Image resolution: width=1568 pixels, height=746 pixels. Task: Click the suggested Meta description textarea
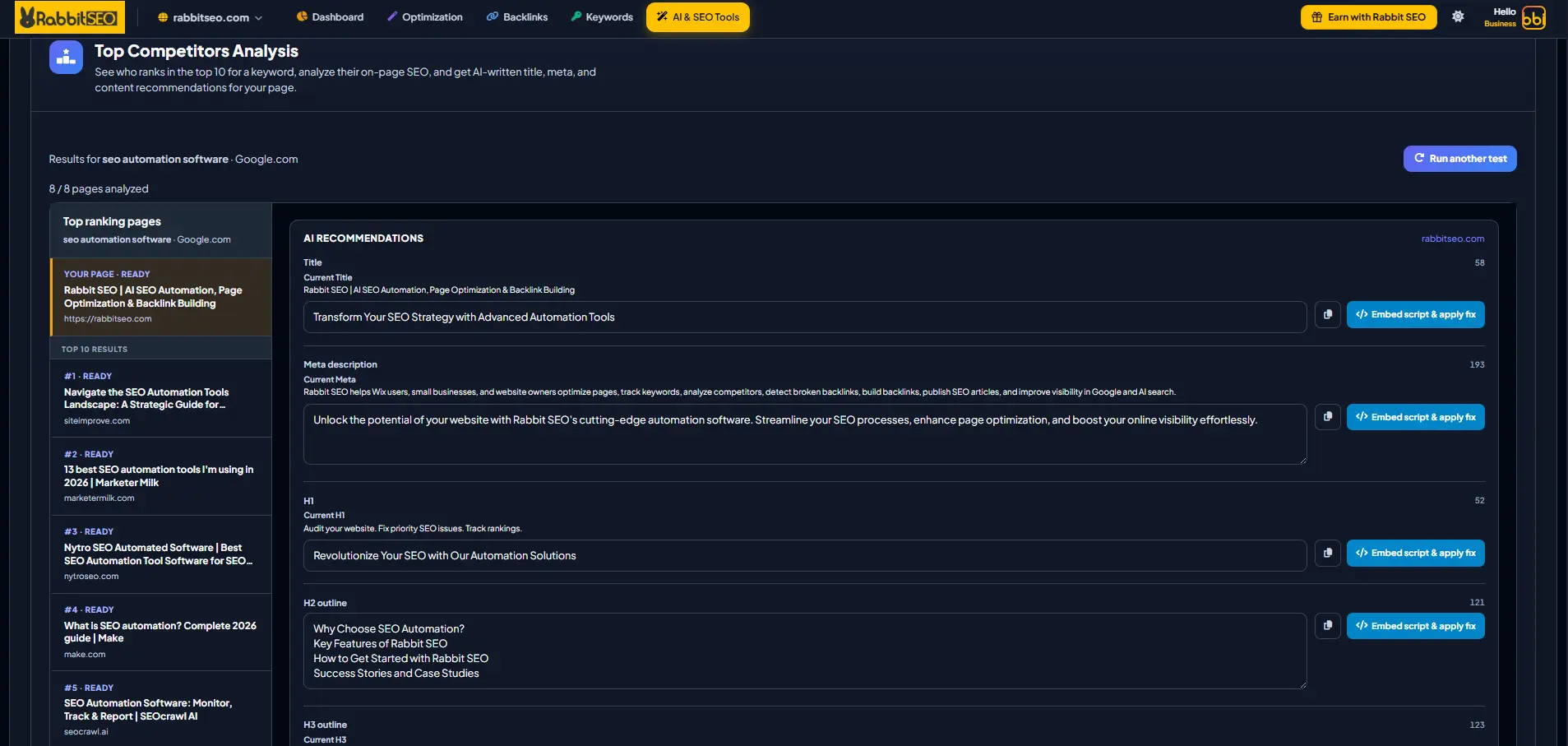coord(805,433)
